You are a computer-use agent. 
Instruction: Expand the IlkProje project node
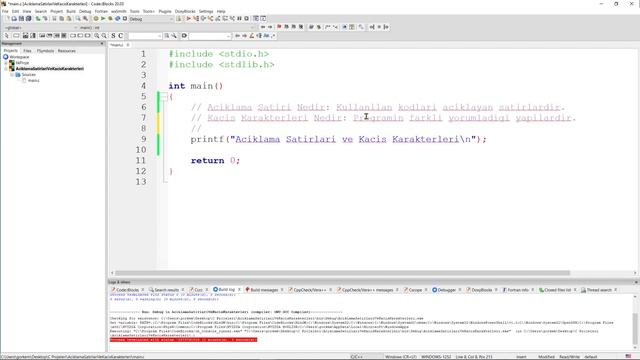pos(6,63)
